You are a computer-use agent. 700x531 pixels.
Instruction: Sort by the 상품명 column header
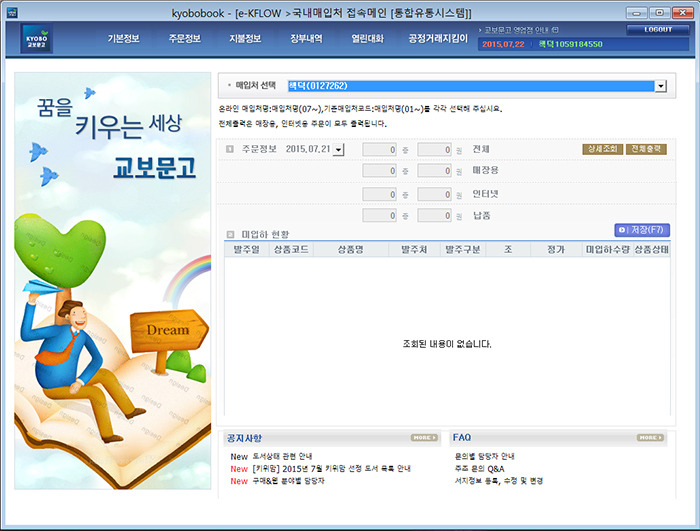pyautogui.click(x=351, y=250)
